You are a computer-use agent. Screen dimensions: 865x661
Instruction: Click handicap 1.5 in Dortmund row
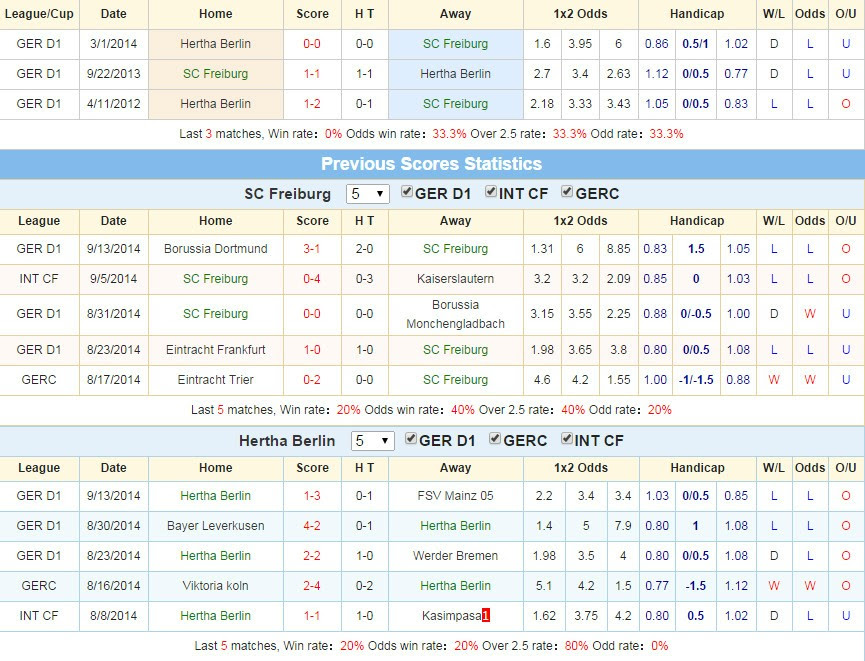click(696, 249)
